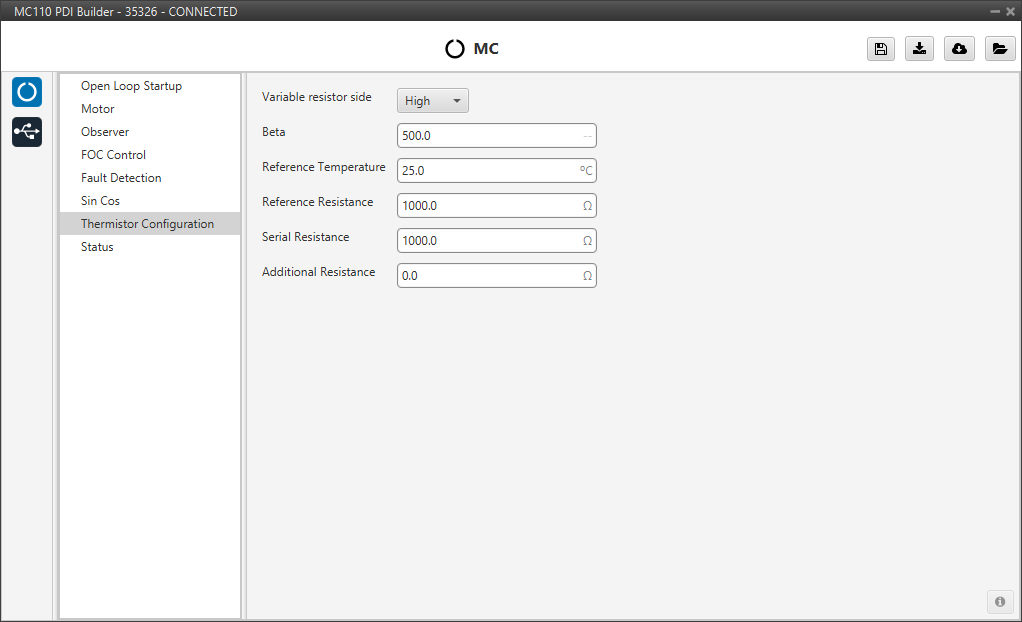1022x622 pixels.
Task: Click the info icon at bottom right
Action: (999, 601)
